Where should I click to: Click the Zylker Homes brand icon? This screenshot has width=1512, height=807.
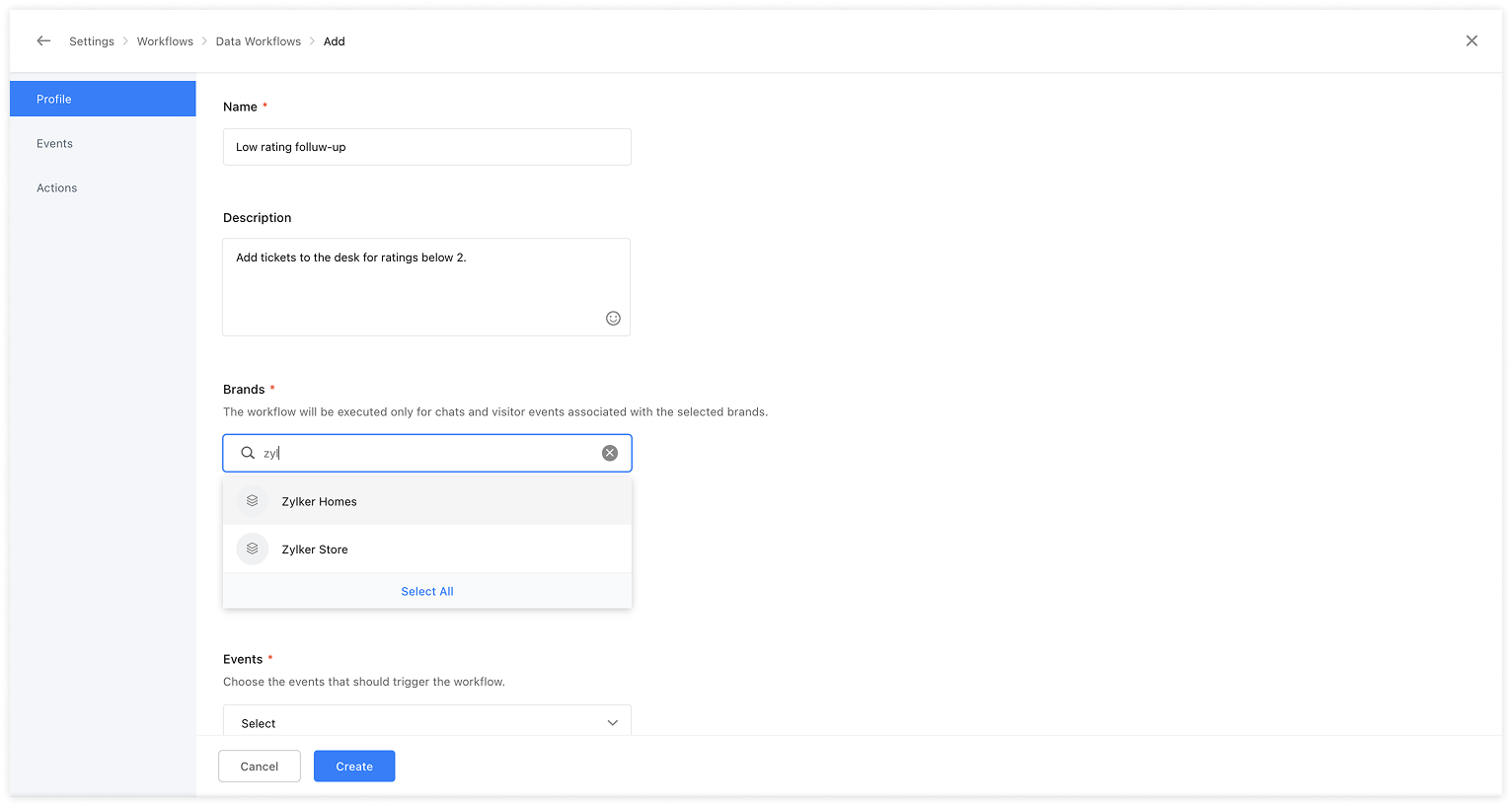click(253, 501)
